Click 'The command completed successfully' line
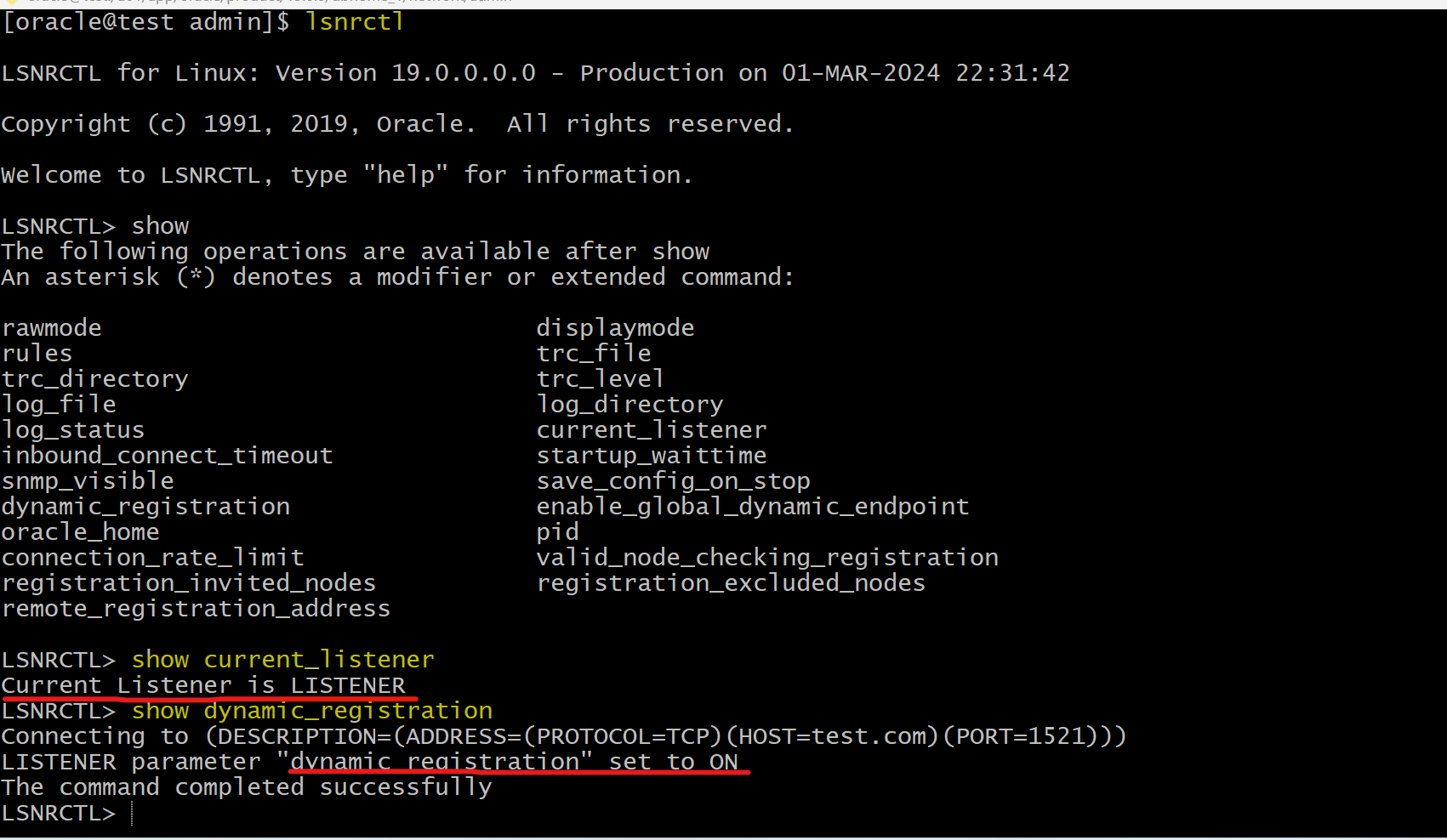This screenshot has width=1447, height=840. point(247,787)
